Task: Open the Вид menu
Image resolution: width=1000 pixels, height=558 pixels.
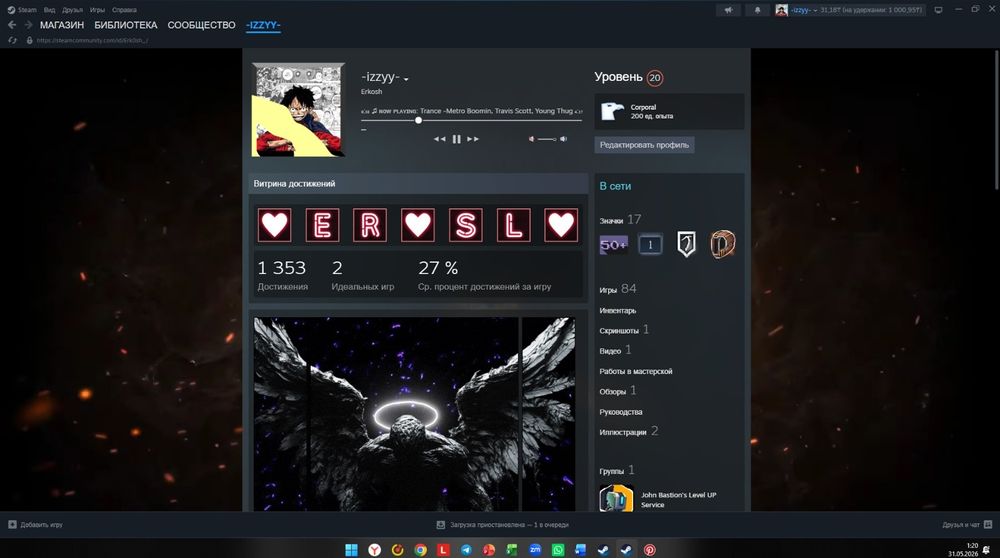Action: pyautogui.click(x=49, y=10)
